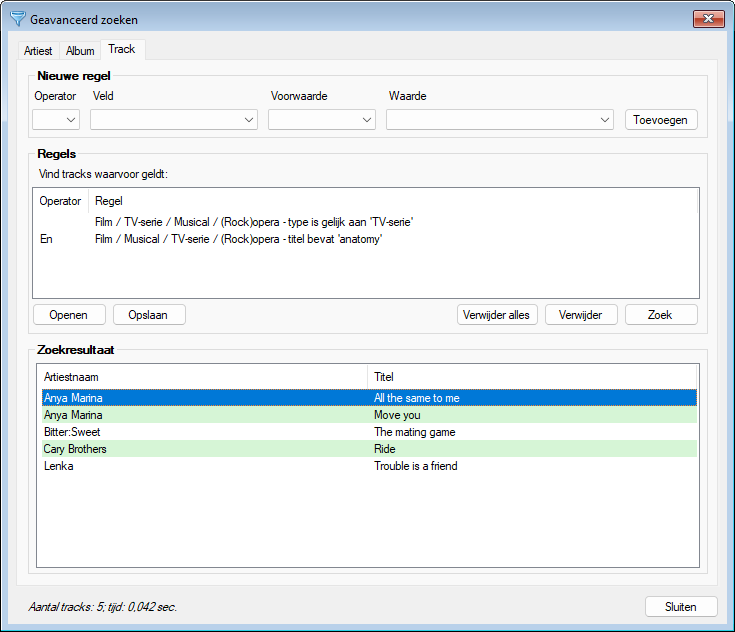Switch to the Album tab

[80, 51]
